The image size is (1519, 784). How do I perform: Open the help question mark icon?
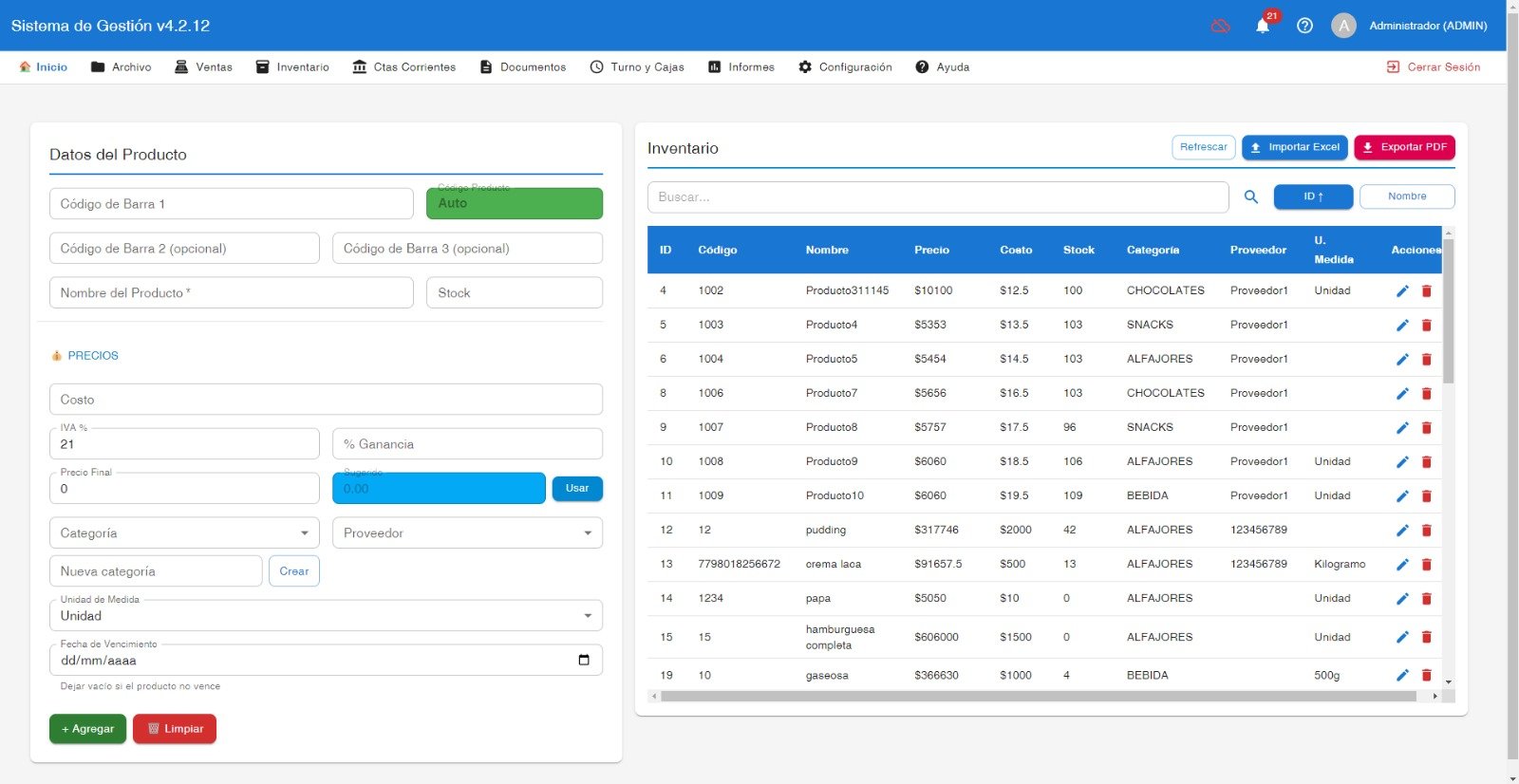click(1304, 26)
